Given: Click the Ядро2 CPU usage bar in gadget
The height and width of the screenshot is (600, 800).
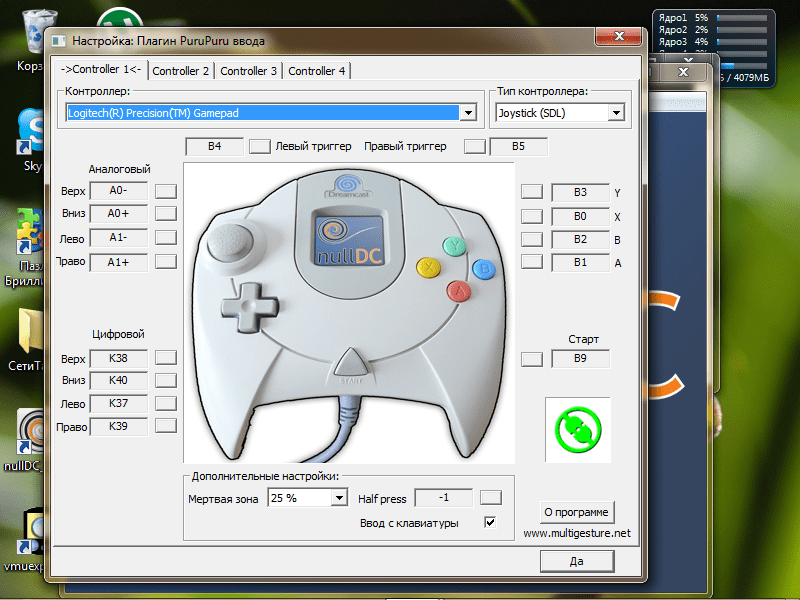Looking at the screenshot, I should [x=742, y=30].
